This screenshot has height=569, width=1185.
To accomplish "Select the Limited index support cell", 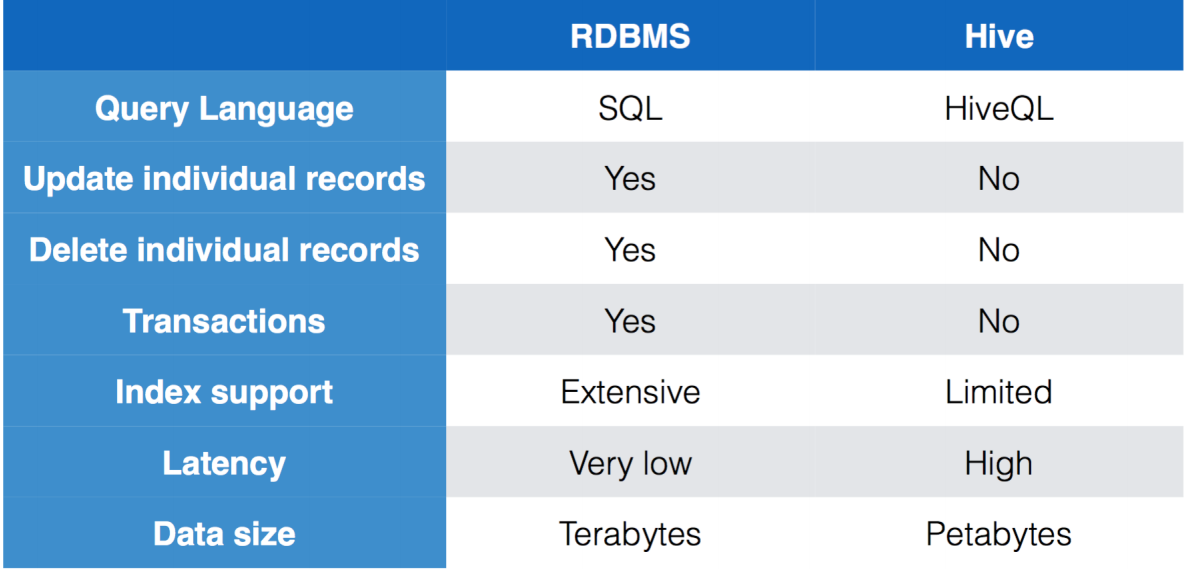I will pos(998,391).
